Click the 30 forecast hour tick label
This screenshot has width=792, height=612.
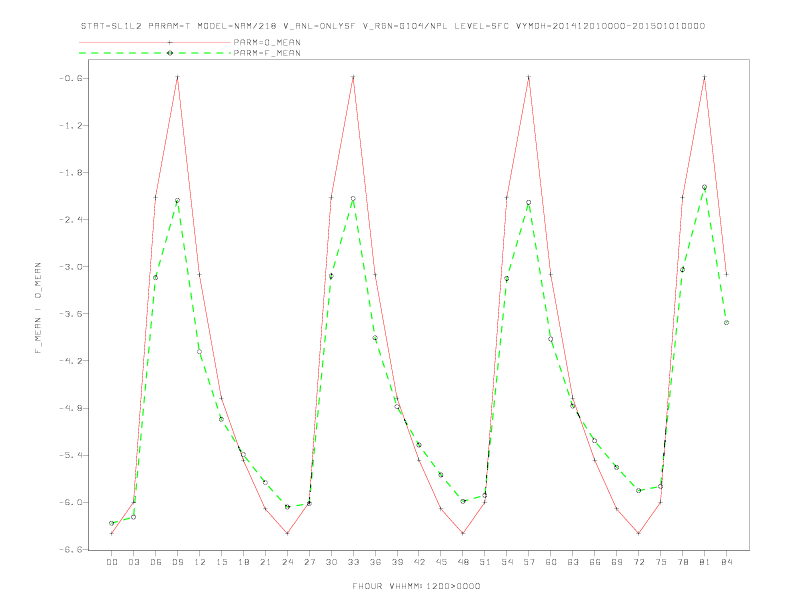pos(331,562)
